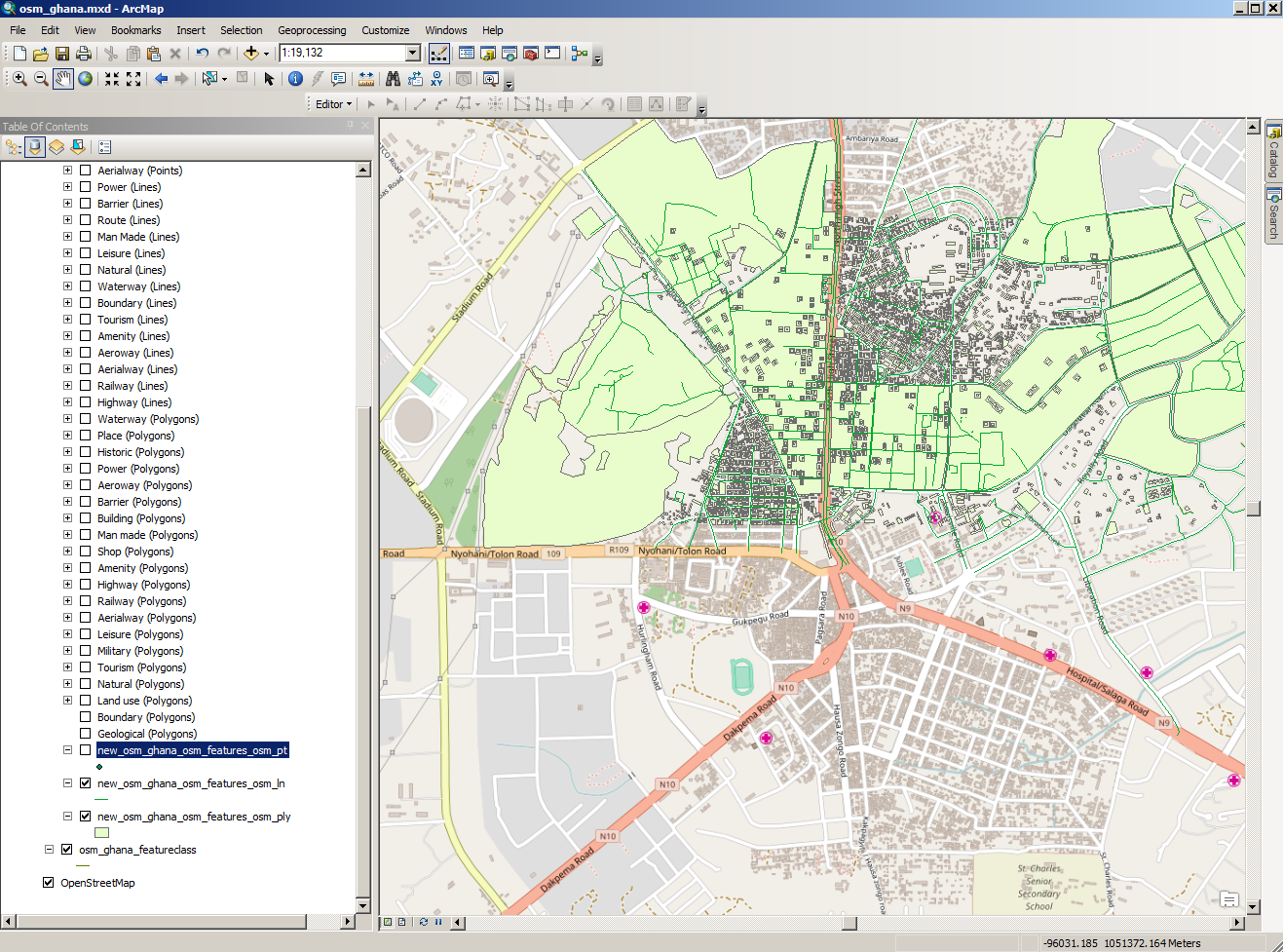Screen dimensions: 1283x952
Task: Open the map scale dropdown
Action: pos(413,54)
